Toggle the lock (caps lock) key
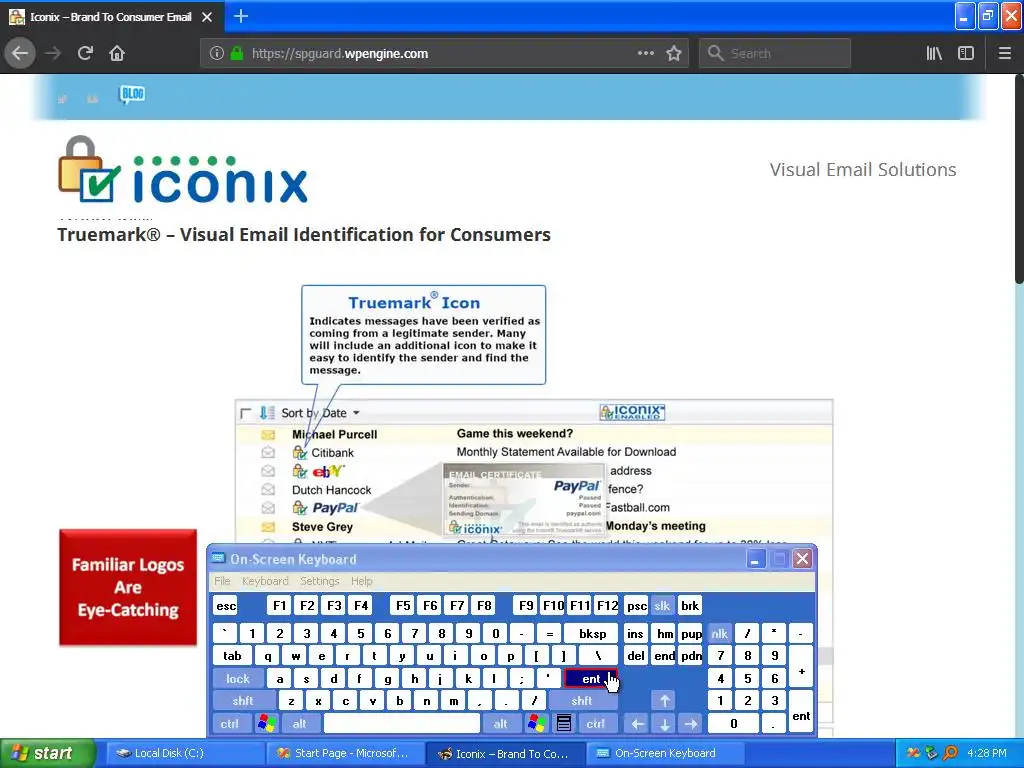Screen dimensions: 1024x768 tap(238, 679)
